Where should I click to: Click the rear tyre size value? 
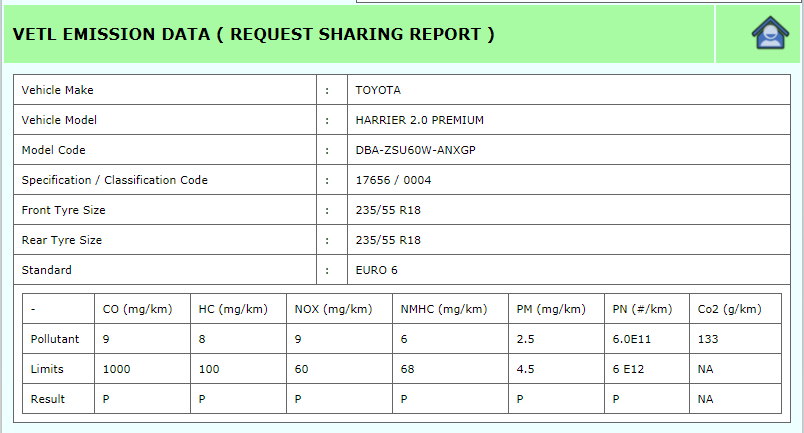point(388,240)
